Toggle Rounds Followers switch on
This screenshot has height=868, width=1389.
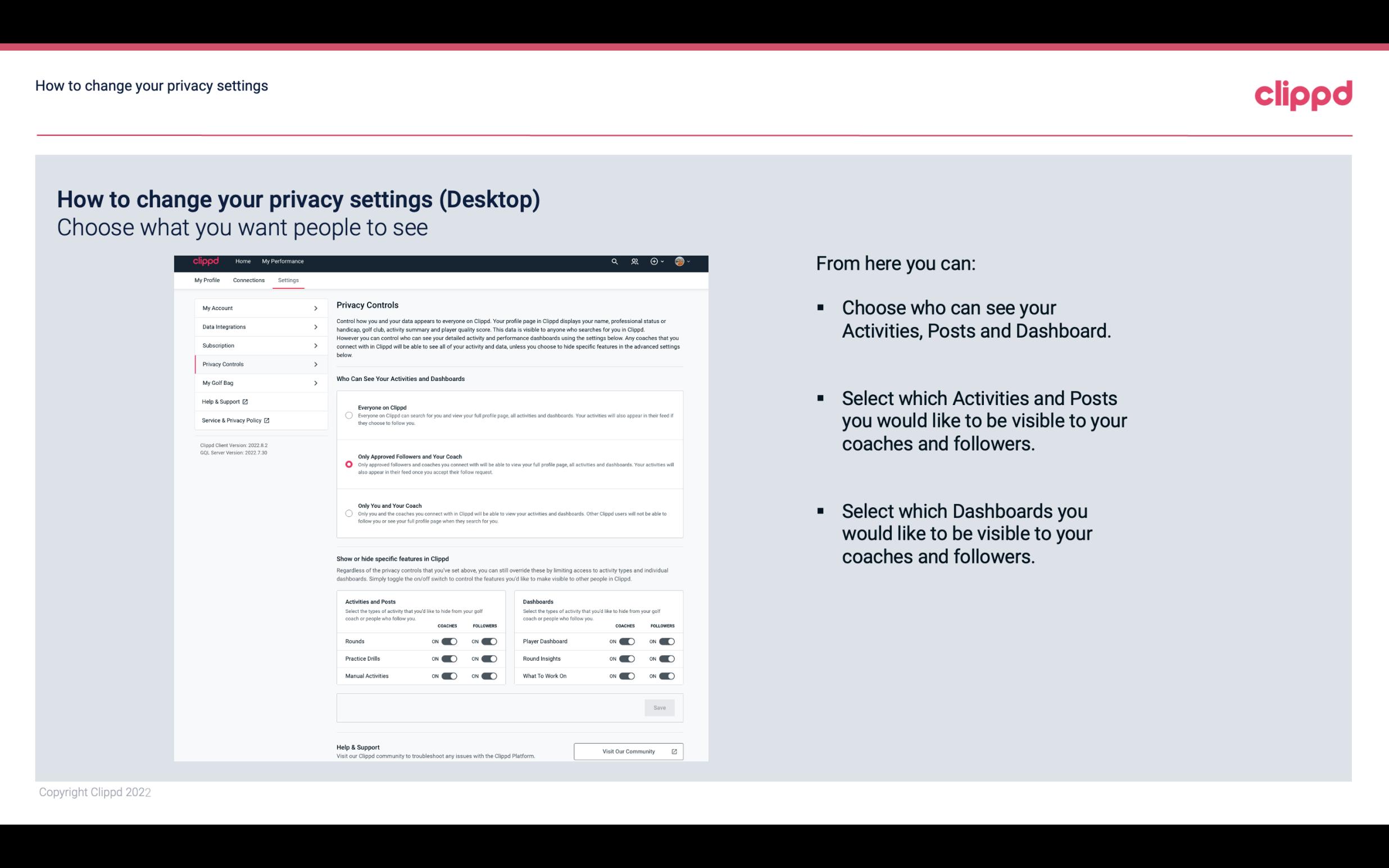click(x=488, y=641)
